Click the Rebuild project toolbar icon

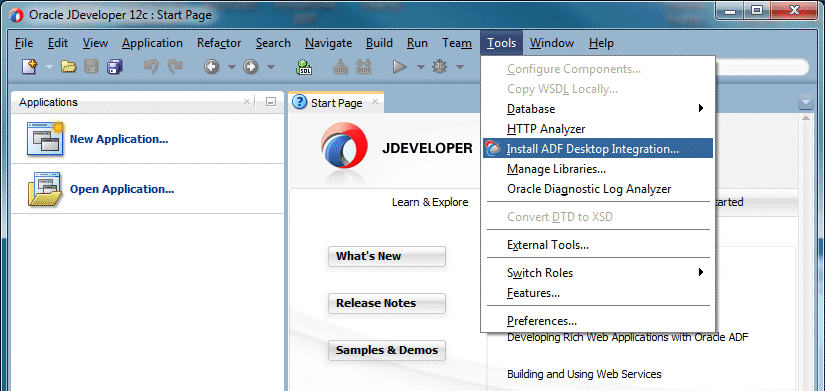point(364,67)
